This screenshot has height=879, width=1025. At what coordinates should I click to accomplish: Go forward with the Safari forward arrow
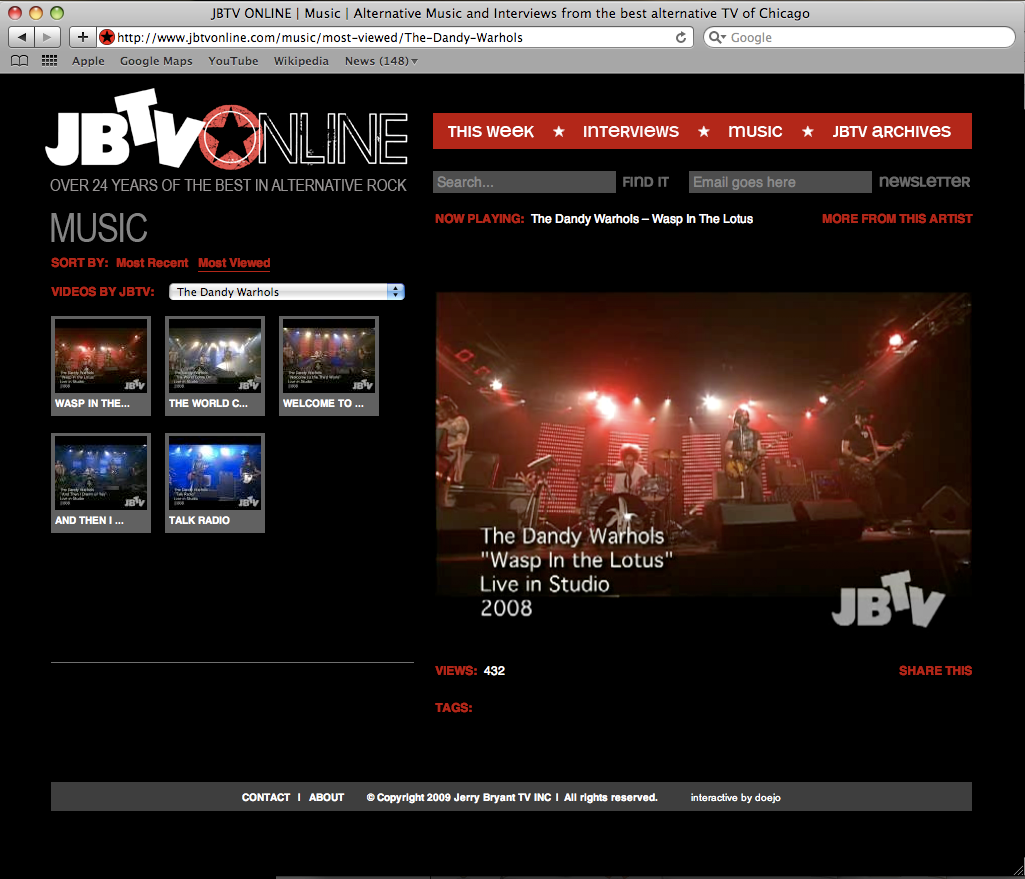click(x=47, y=37)
